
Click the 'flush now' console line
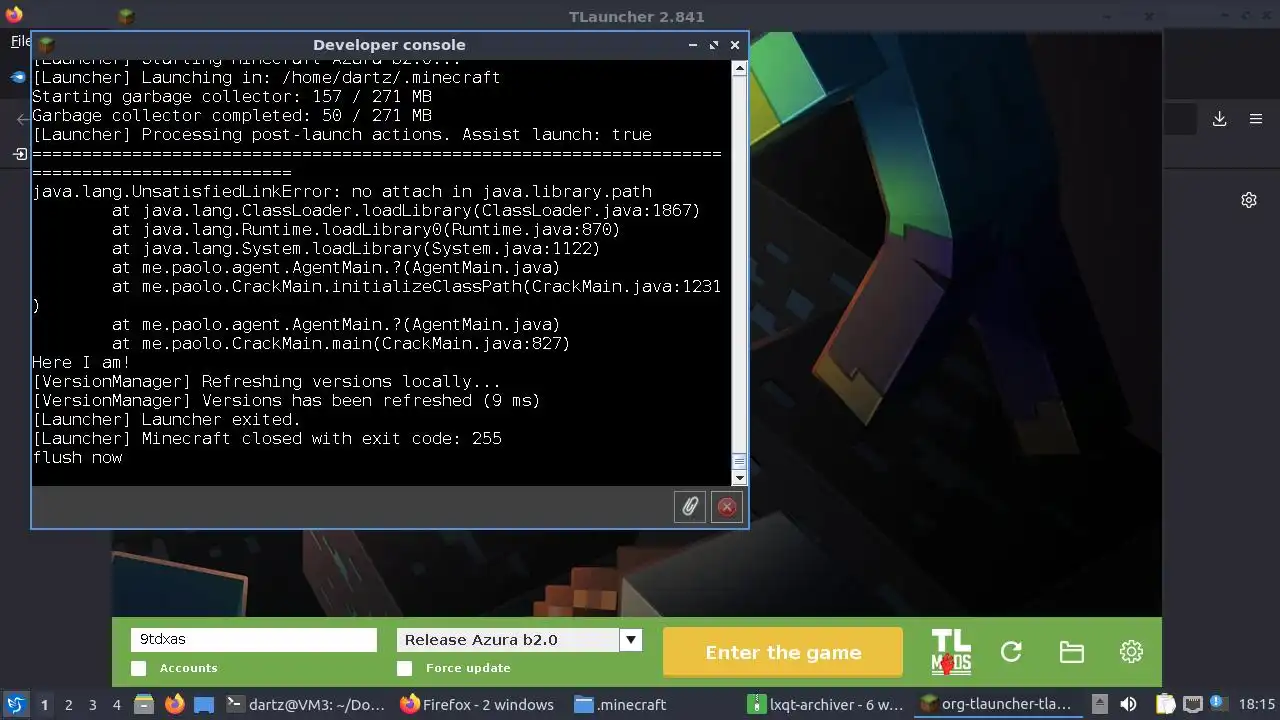77,457
